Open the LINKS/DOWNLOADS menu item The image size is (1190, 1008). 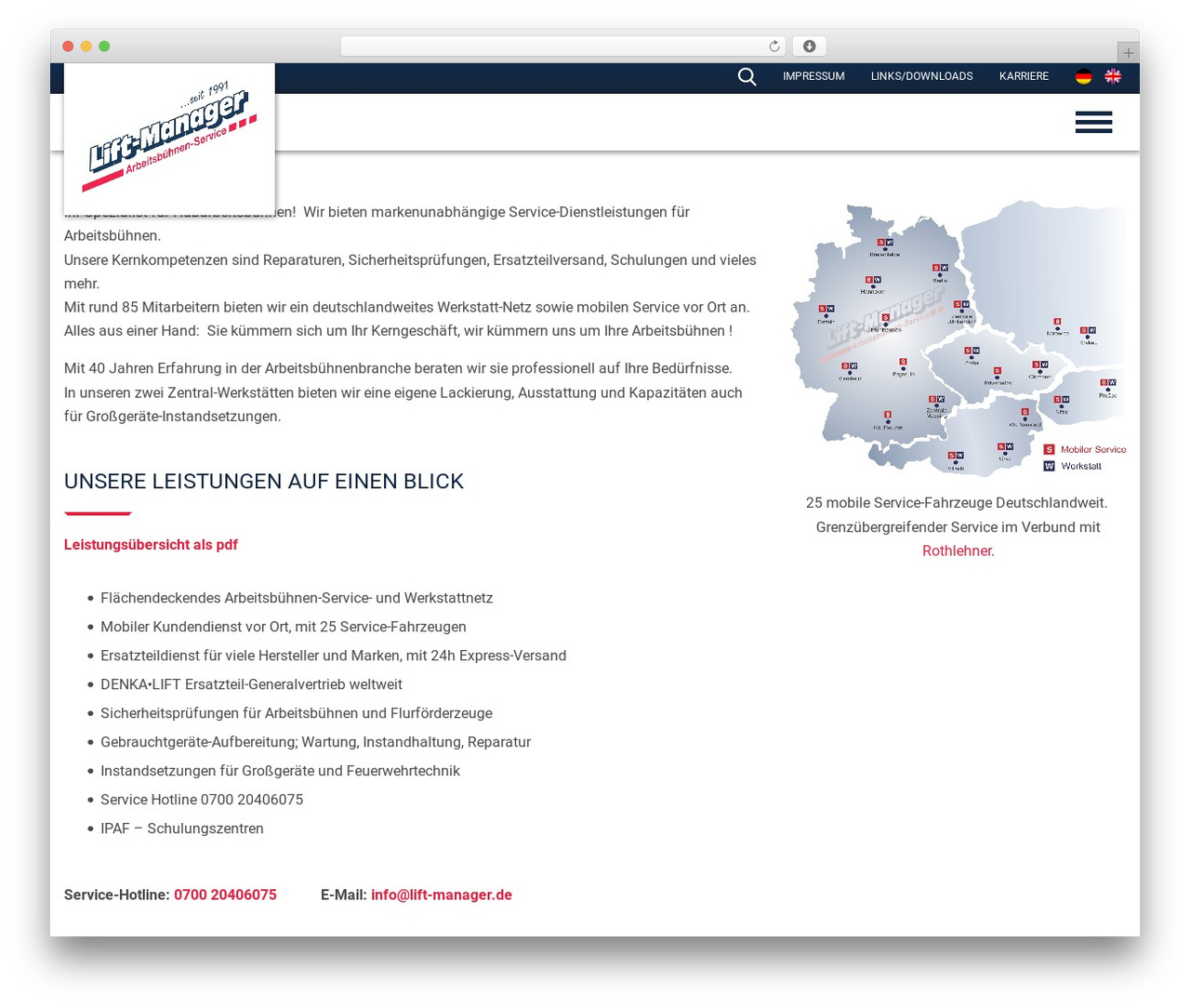[921, 76]
